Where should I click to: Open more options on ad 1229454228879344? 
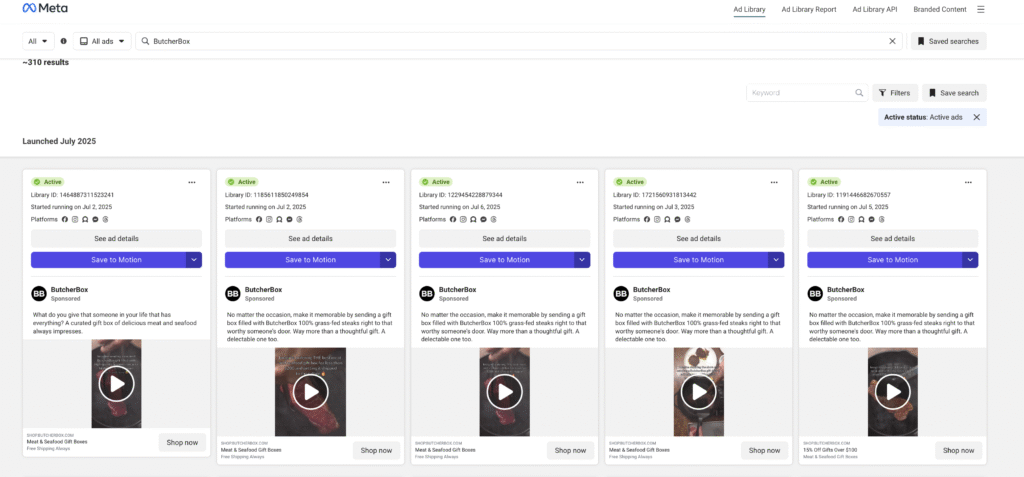580,182
